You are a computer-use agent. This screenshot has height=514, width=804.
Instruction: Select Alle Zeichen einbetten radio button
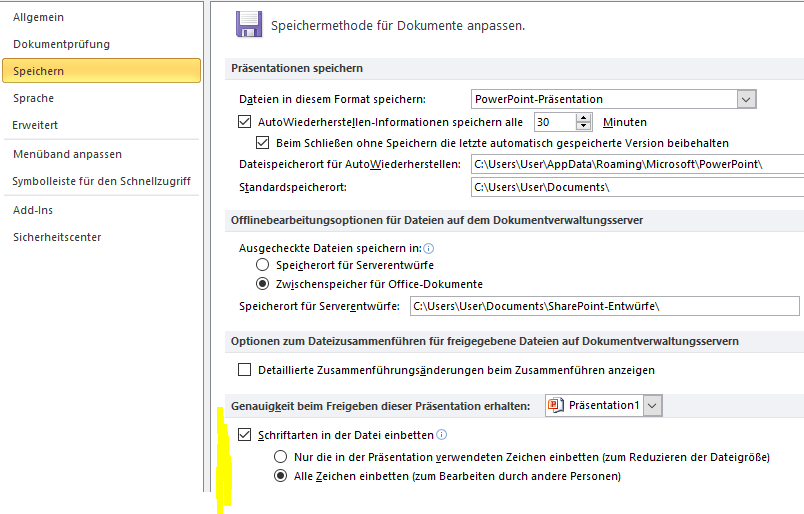tap(281, 477)
